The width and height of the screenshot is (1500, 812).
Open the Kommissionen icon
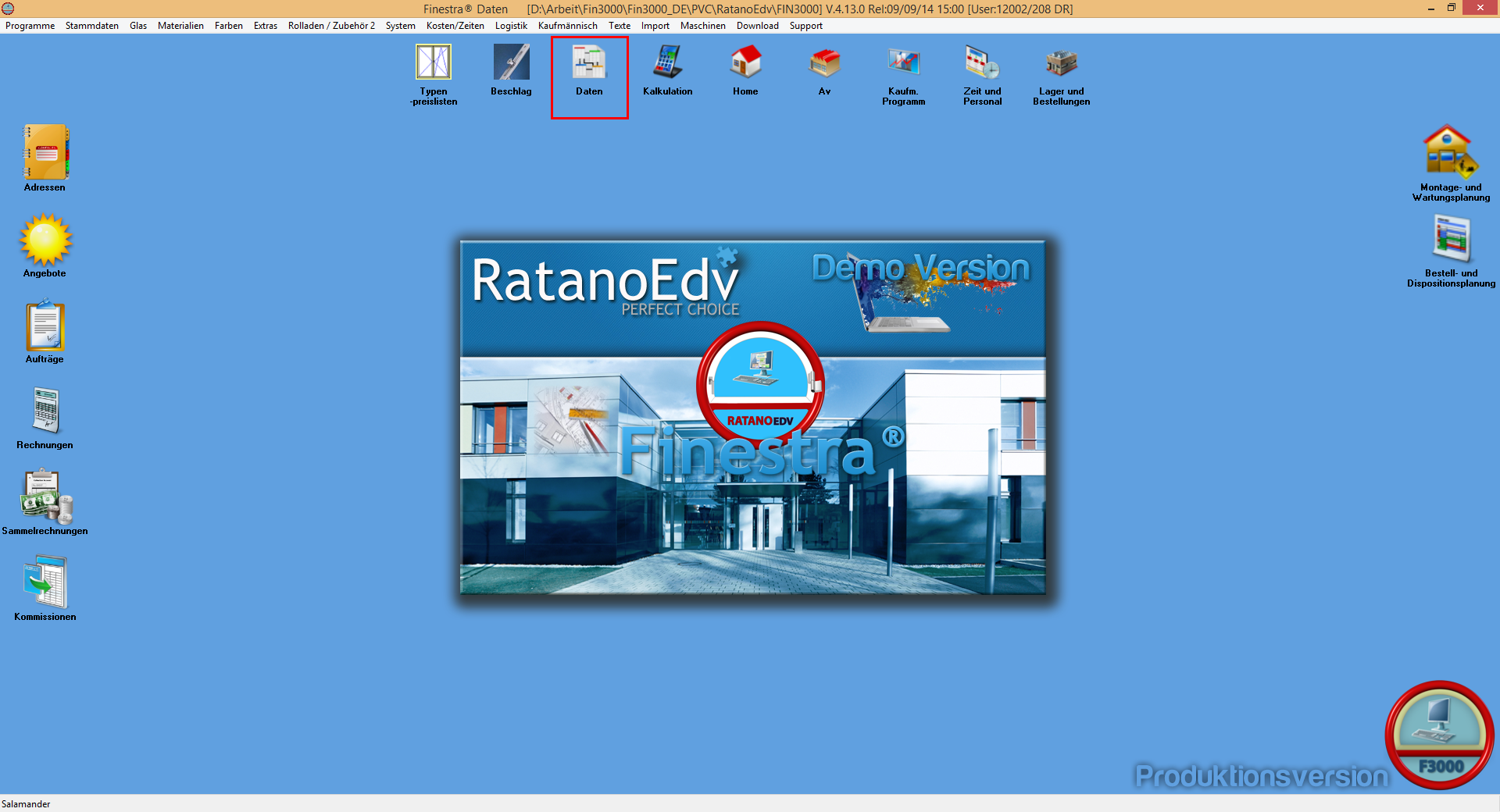pyautogui.click(x=45, y=582)
